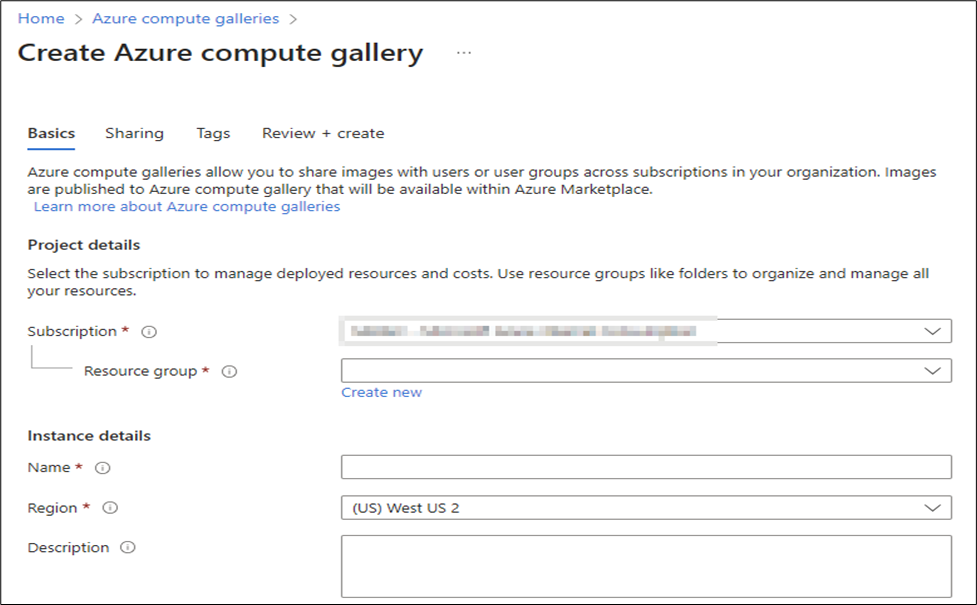Click the Description info icon
977x605 pixels.
tap(128, 548)
